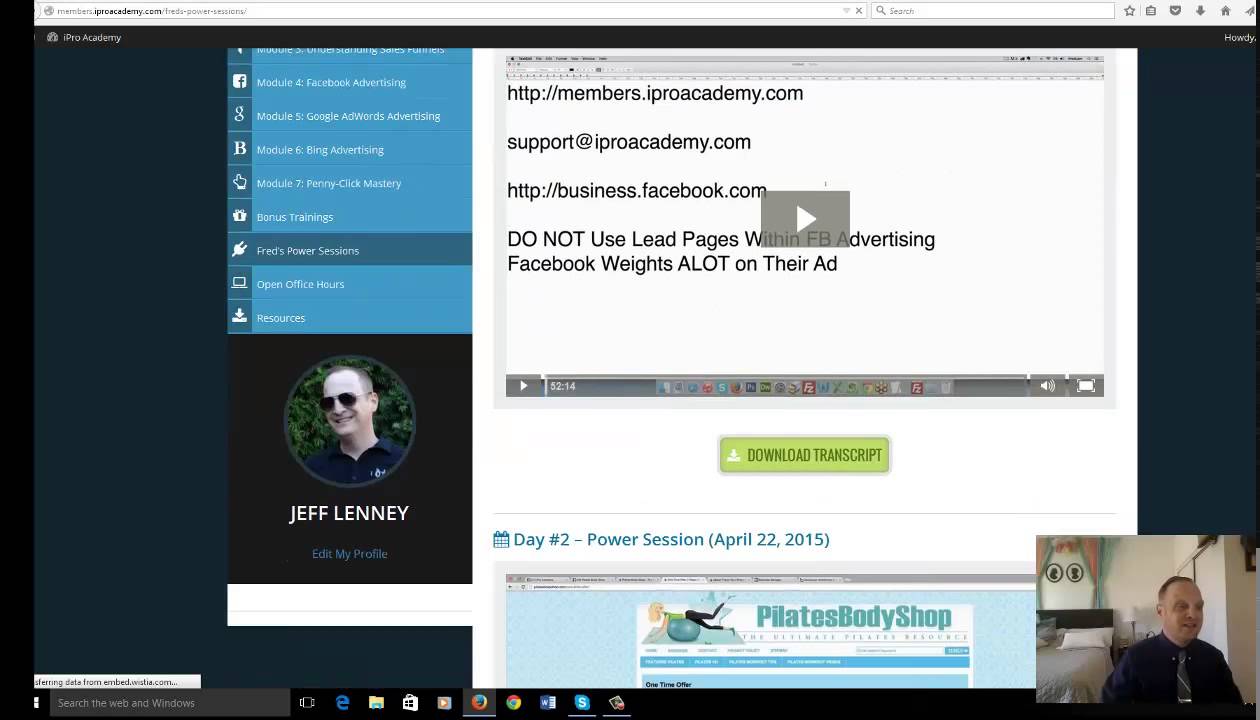
Task: Click the Edit My Profile link
Action: pos(349,553)
